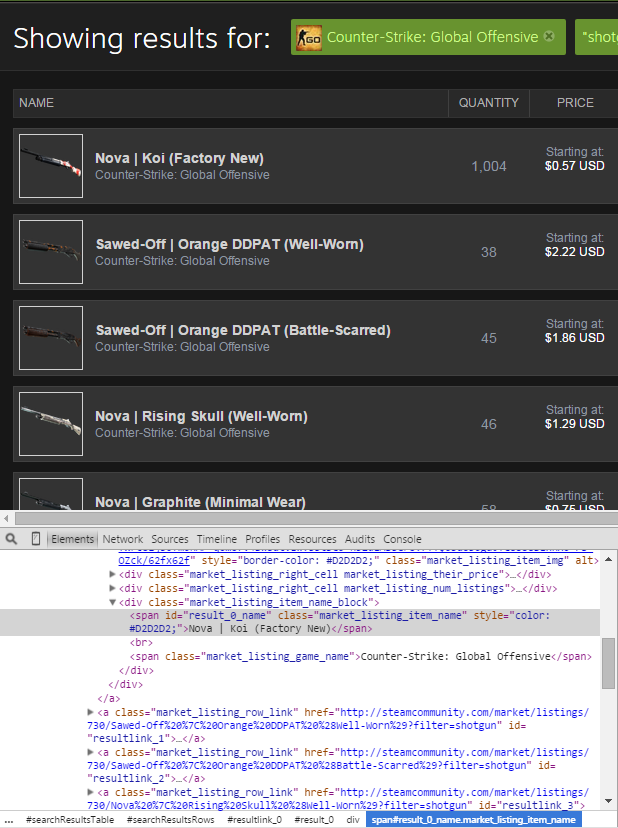Screen dimensions: 618x828
Task: Click DevTools scrollbar up arrow
Action: (608, 559)
